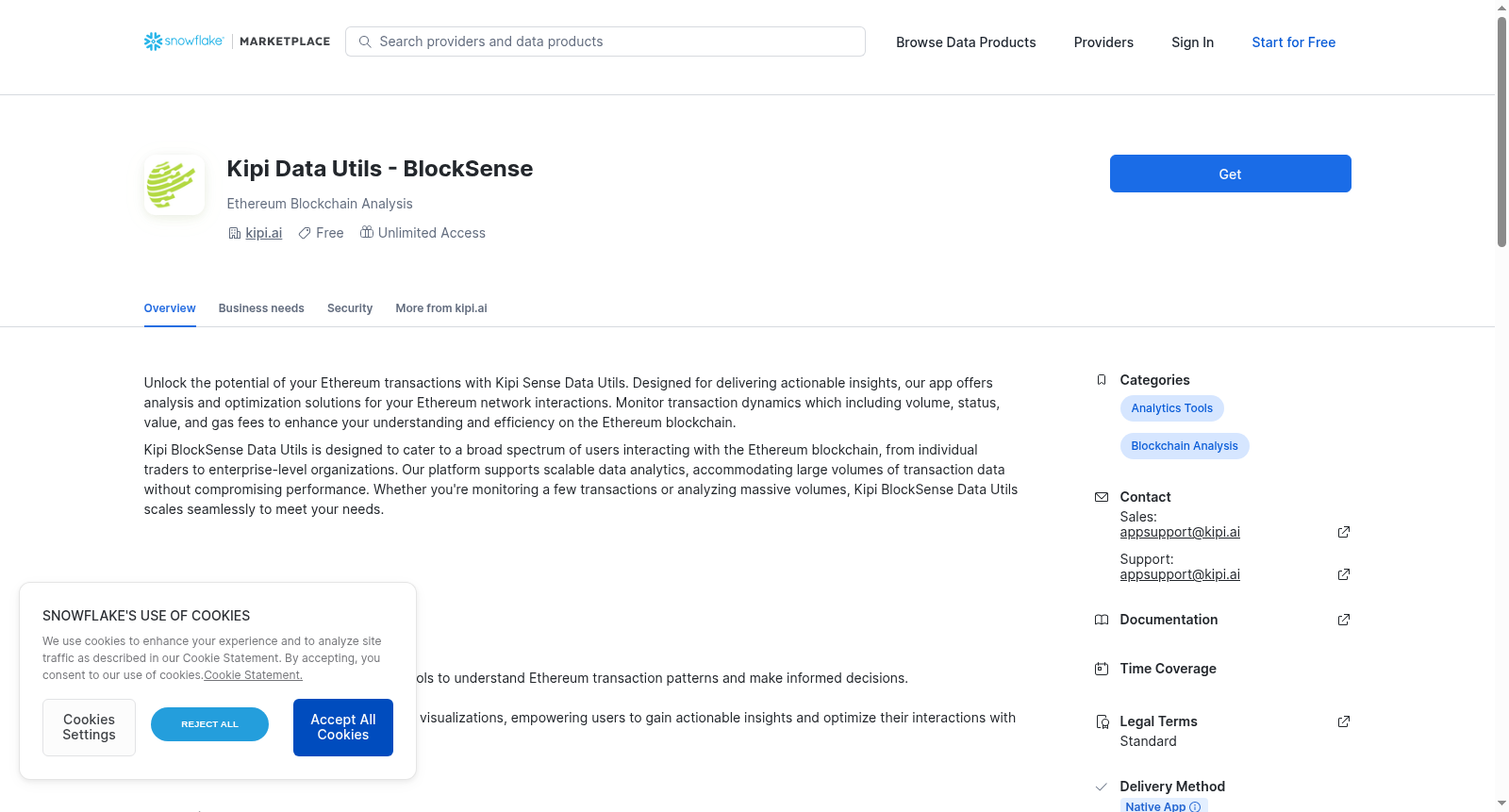This screenshot has height=812, width=1509.
Task: Click REJECT ALL cookies button
Action: [209, 724]
